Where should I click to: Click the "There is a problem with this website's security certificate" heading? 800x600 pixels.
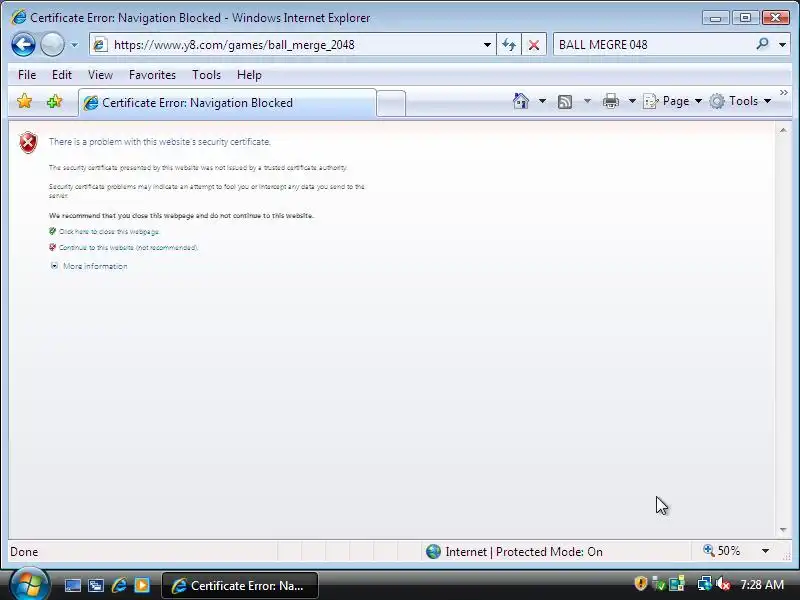[160, 142]
